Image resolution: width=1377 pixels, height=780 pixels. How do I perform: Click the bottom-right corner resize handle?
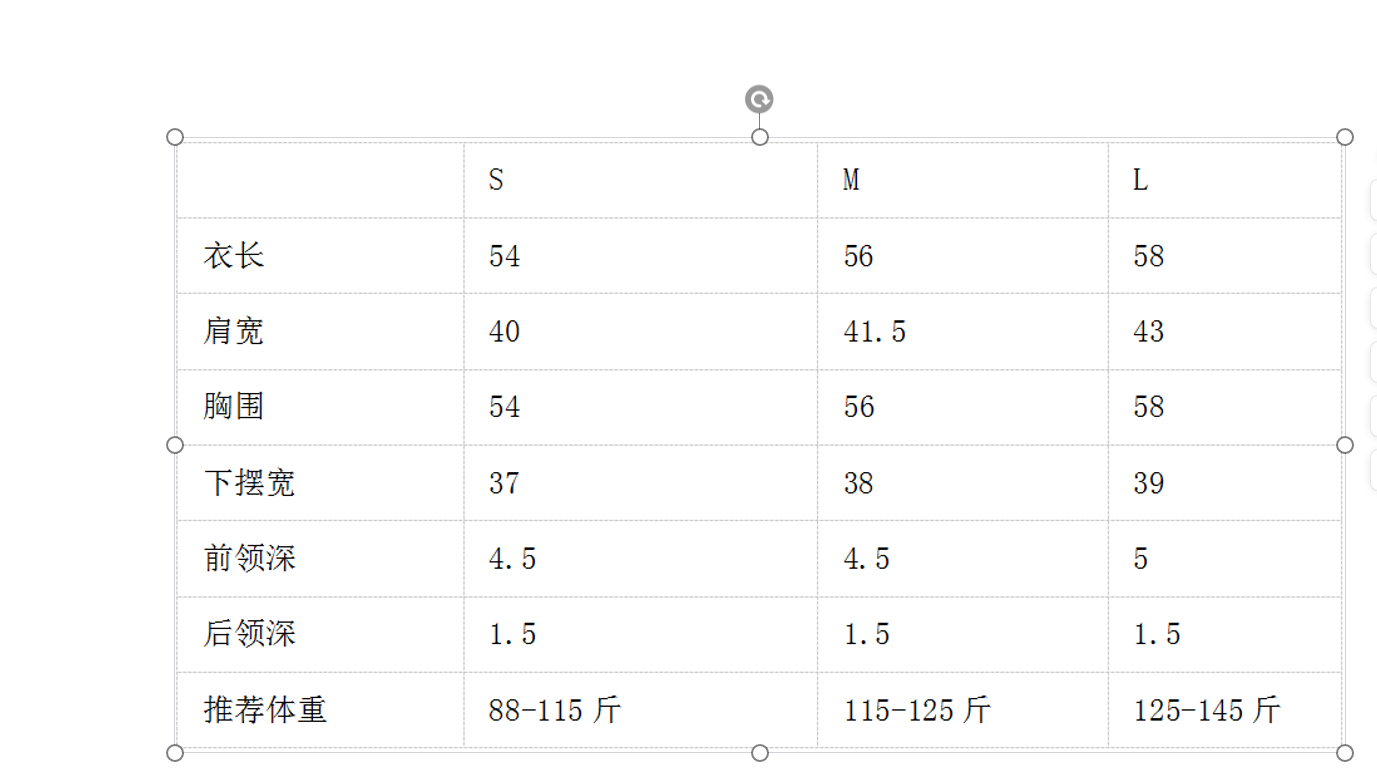(x=1345, y=753)
